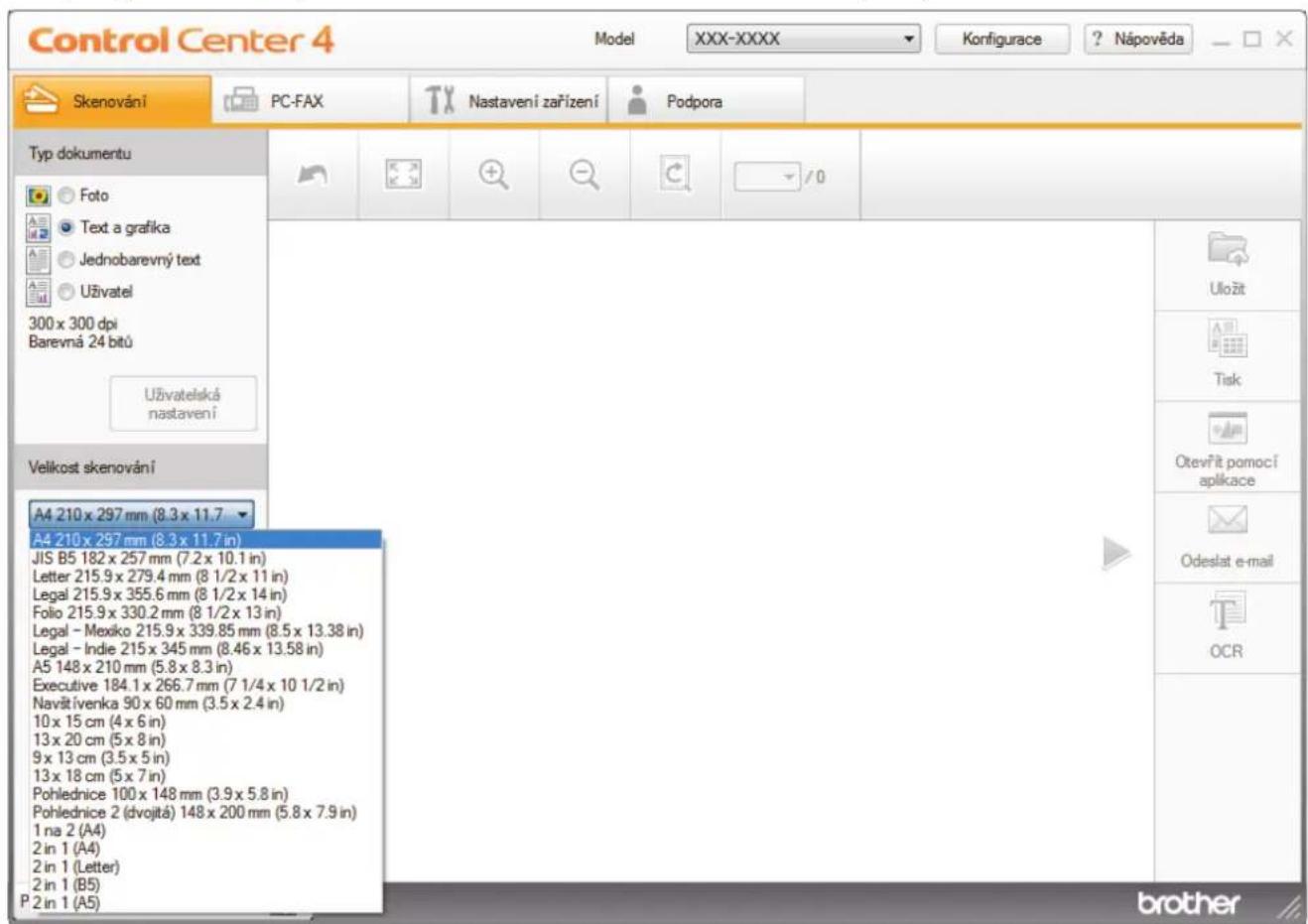The width and height of the screenshot is (1308, 924).
Task: Zoom out with the minus magnifier
Action: tap(585, 176)
